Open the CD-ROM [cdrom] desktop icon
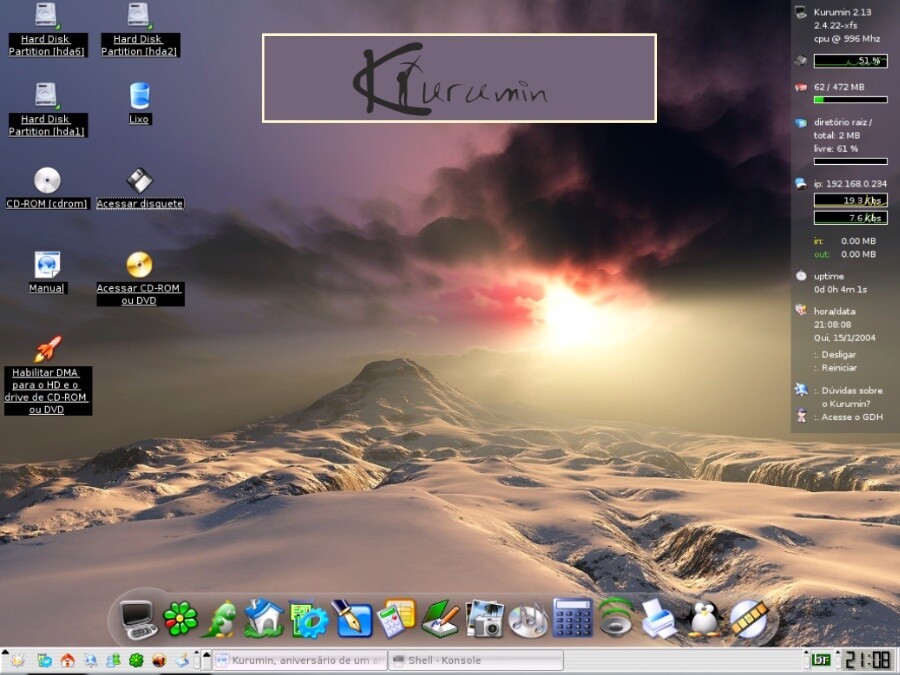 pyautogui.click(x=47, y=181)
